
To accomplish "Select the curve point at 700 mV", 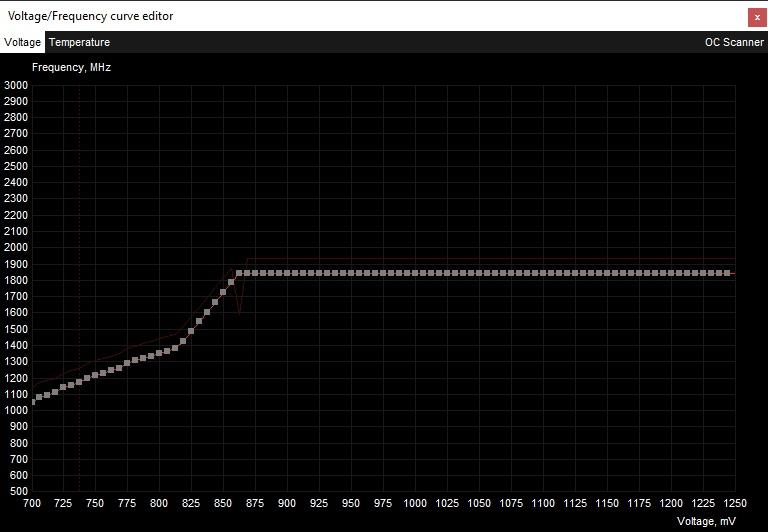I will (x=32, y=402).
